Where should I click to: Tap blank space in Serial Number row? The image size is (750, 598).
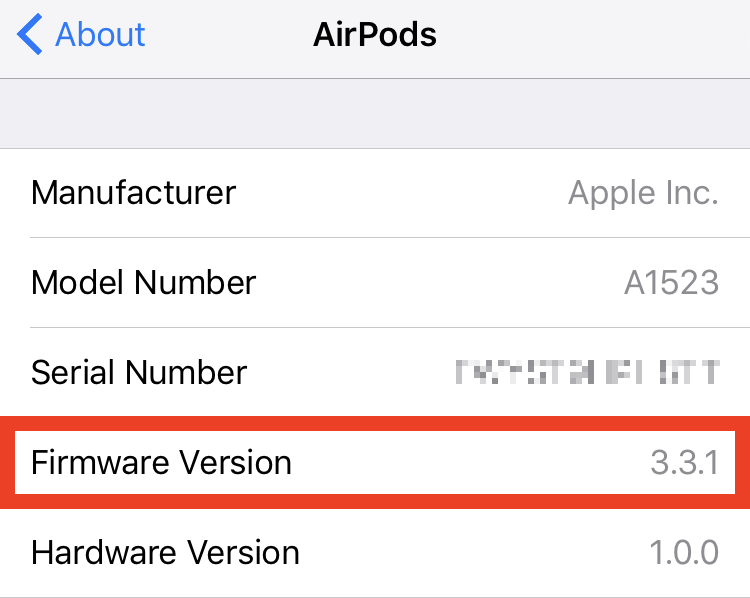352,372
